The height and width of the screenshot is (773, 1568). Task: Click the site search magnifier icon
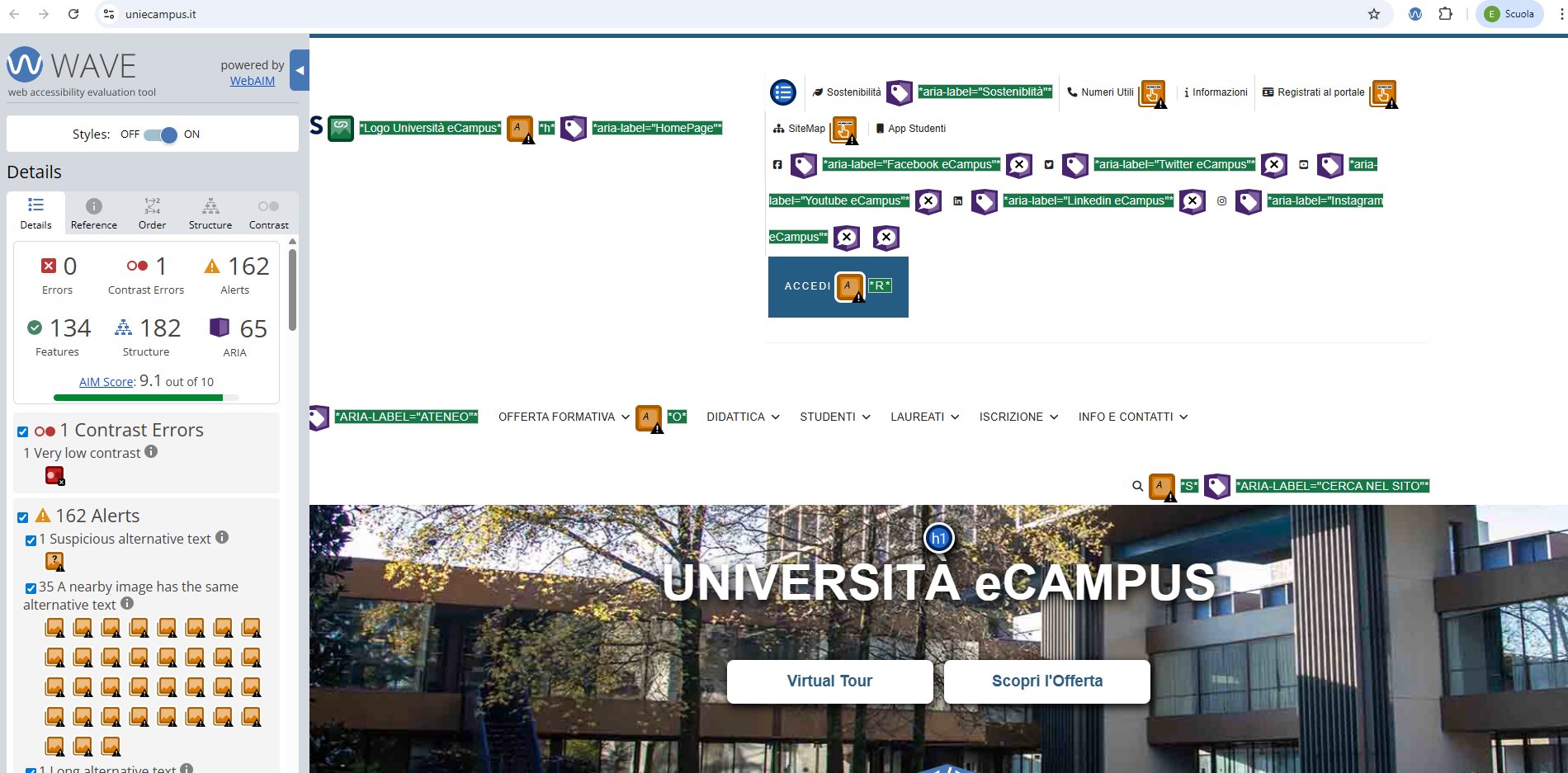(1137, 487)
